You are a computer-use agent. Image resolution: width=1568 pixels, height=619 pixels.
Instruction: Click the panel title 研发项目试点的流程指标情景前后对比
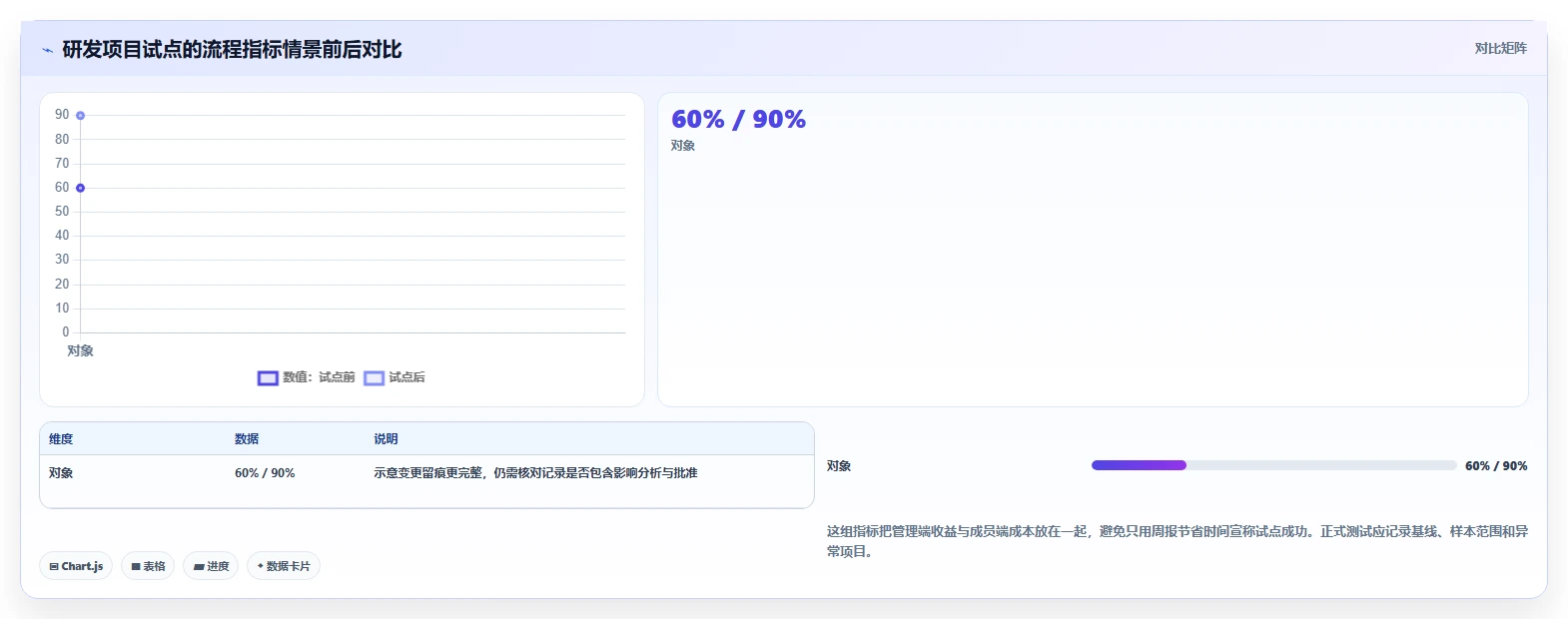pos(232,50)
